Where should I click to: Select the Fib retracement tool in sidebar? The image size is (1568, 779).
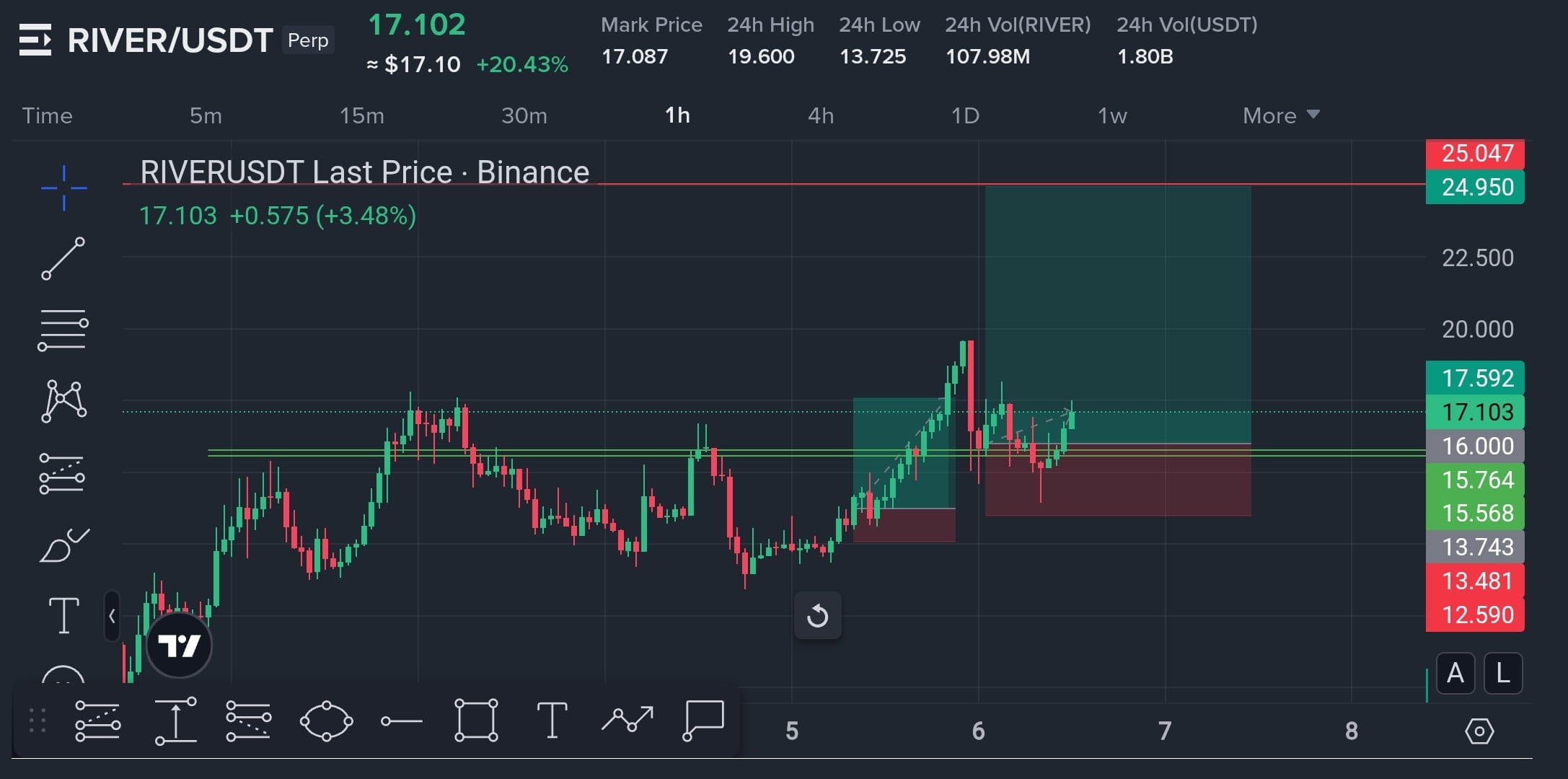pos(63,474)
